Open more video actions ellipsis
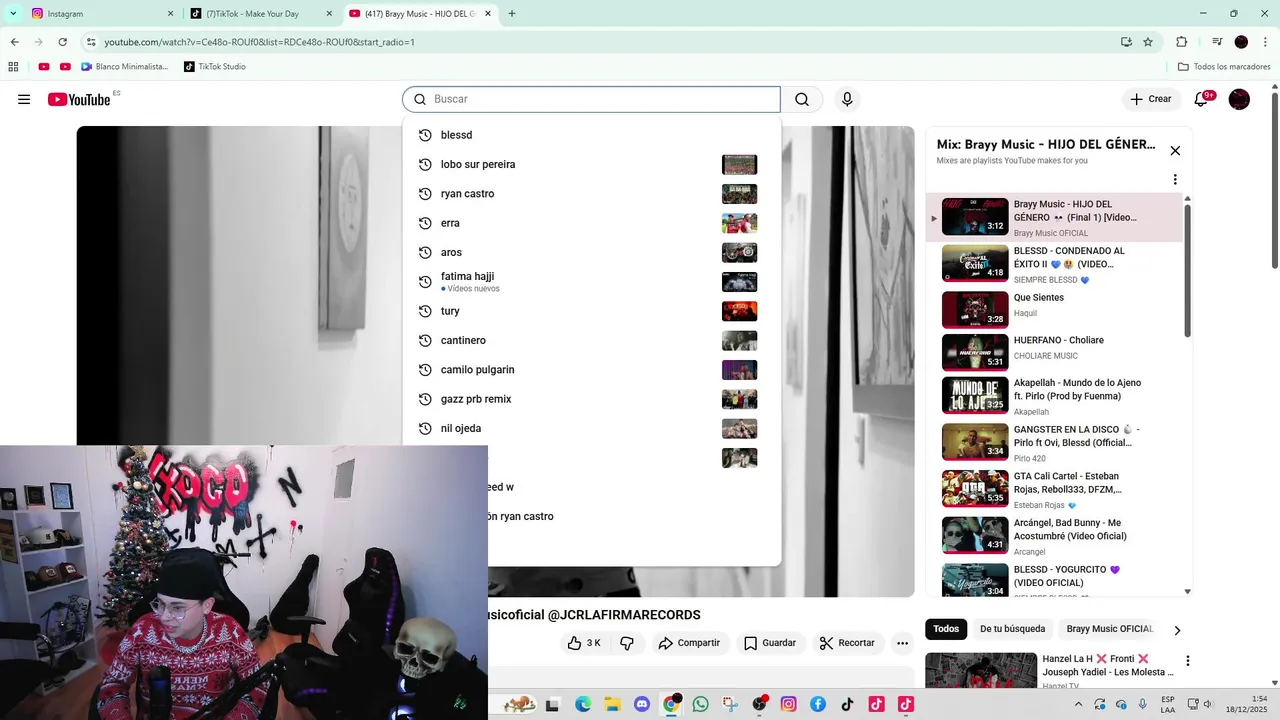Image resolution: width=1280 pixels, height=720 pixels. [902, 643]
